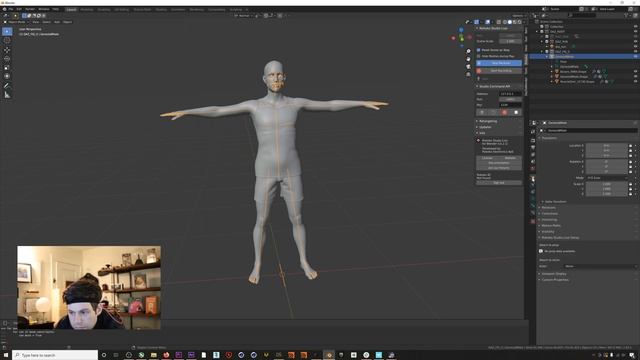Open the File menu
The image size is (640, 360).
11,9
